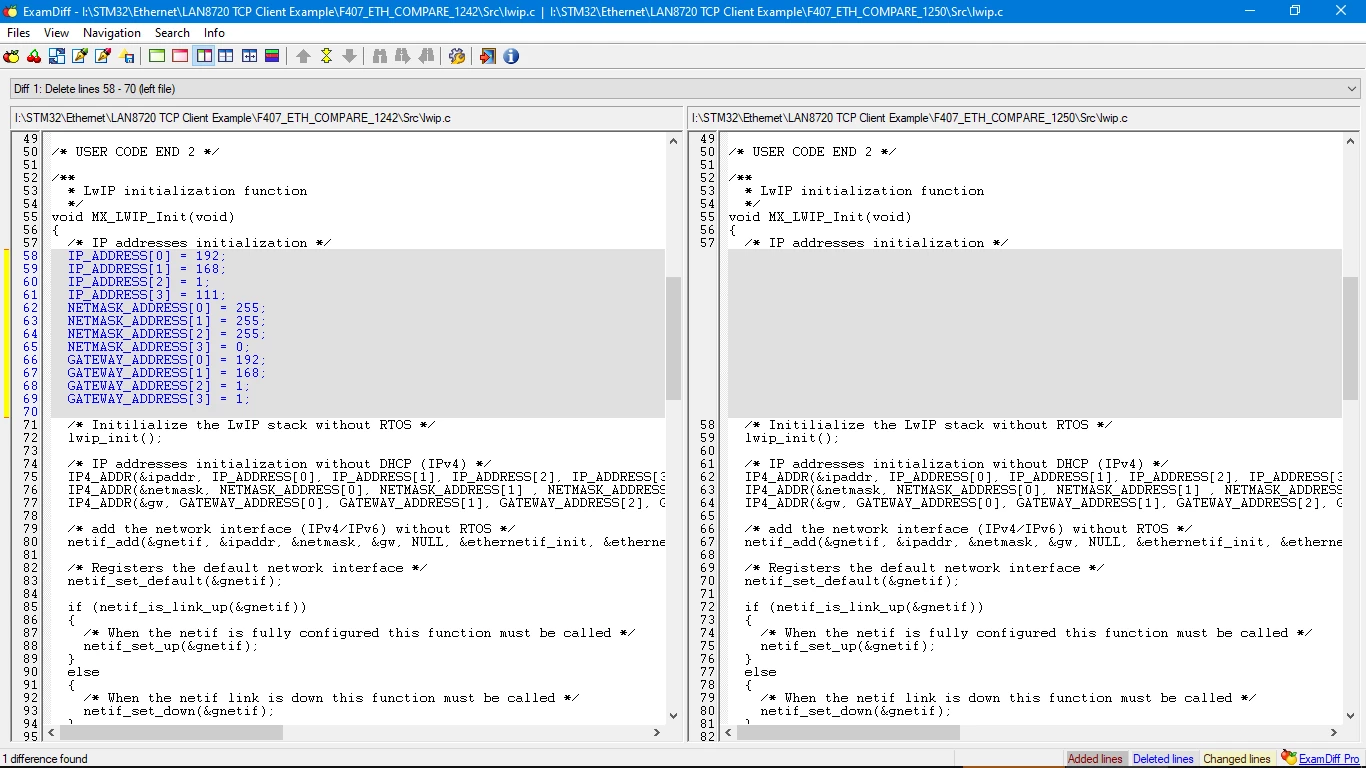Click the left pane horizontal scrollbar left arrow
The width and height of the screenshot is (1366, 768).
[x=52, y=732]
